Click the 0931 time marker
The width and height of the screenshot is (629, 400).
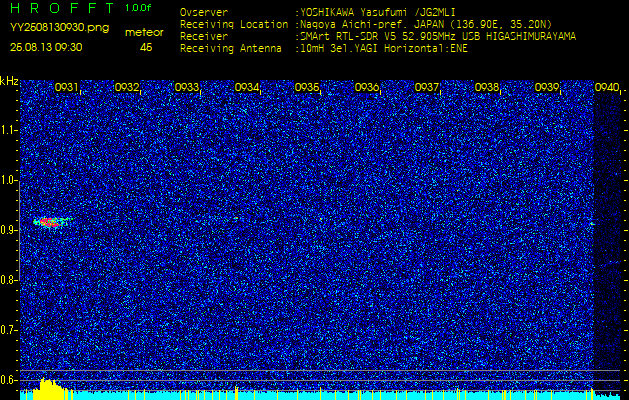pos(66,87)
